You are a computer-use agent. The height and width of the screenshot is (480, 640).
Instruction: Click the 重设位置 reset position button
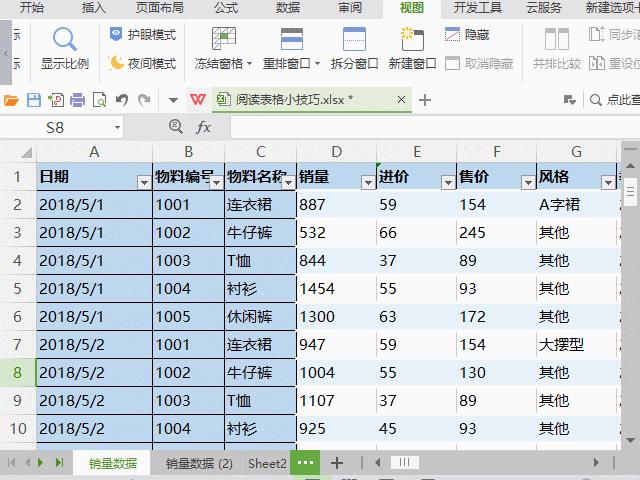coord(614,64)
